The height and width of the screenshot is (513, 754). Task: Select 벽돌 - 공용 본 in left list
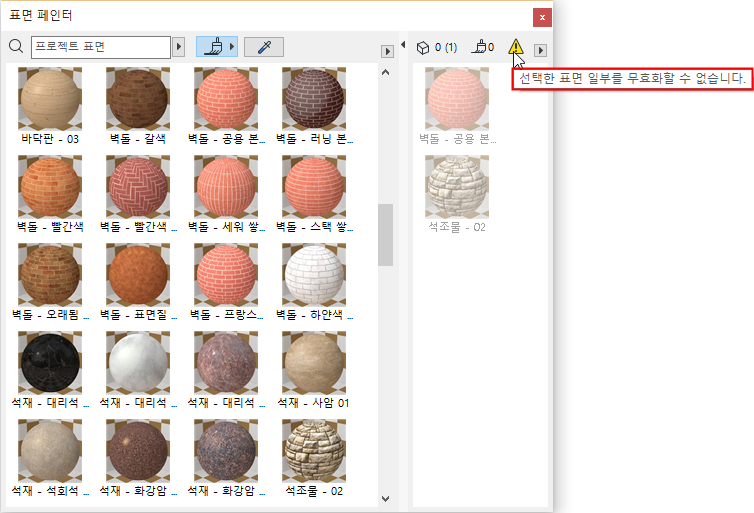click(226, 106)
